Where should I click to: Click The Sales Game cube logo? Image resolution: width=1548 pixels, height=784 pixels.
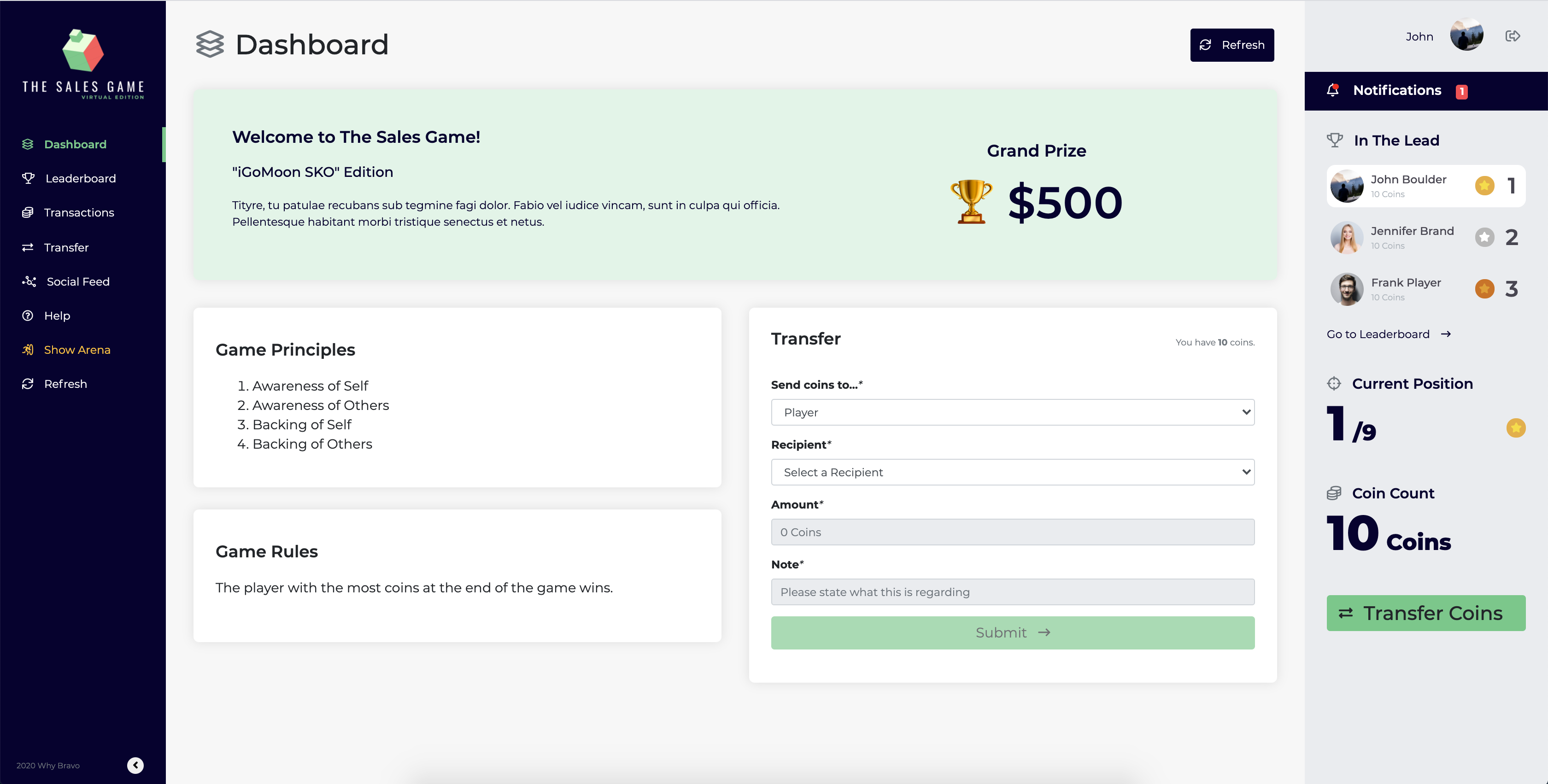(83, 51)
